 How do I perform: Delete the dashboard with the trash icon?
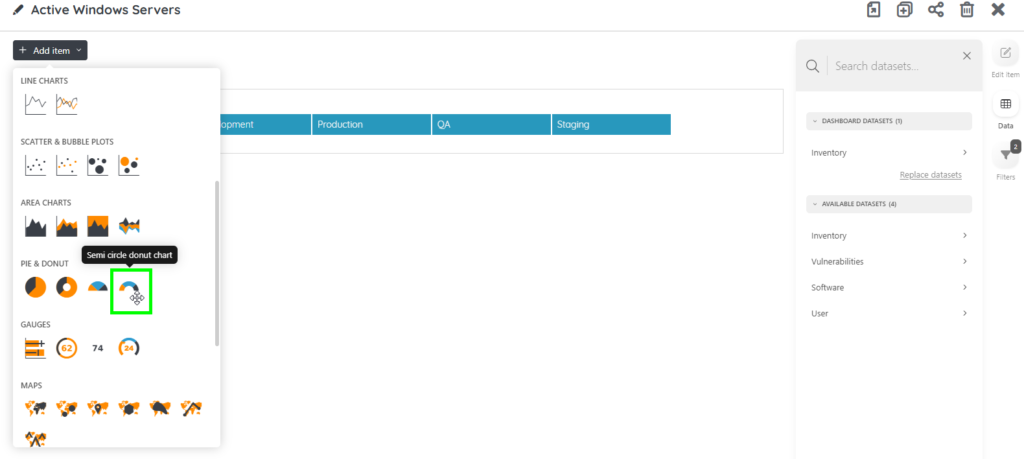click(967, 10)
